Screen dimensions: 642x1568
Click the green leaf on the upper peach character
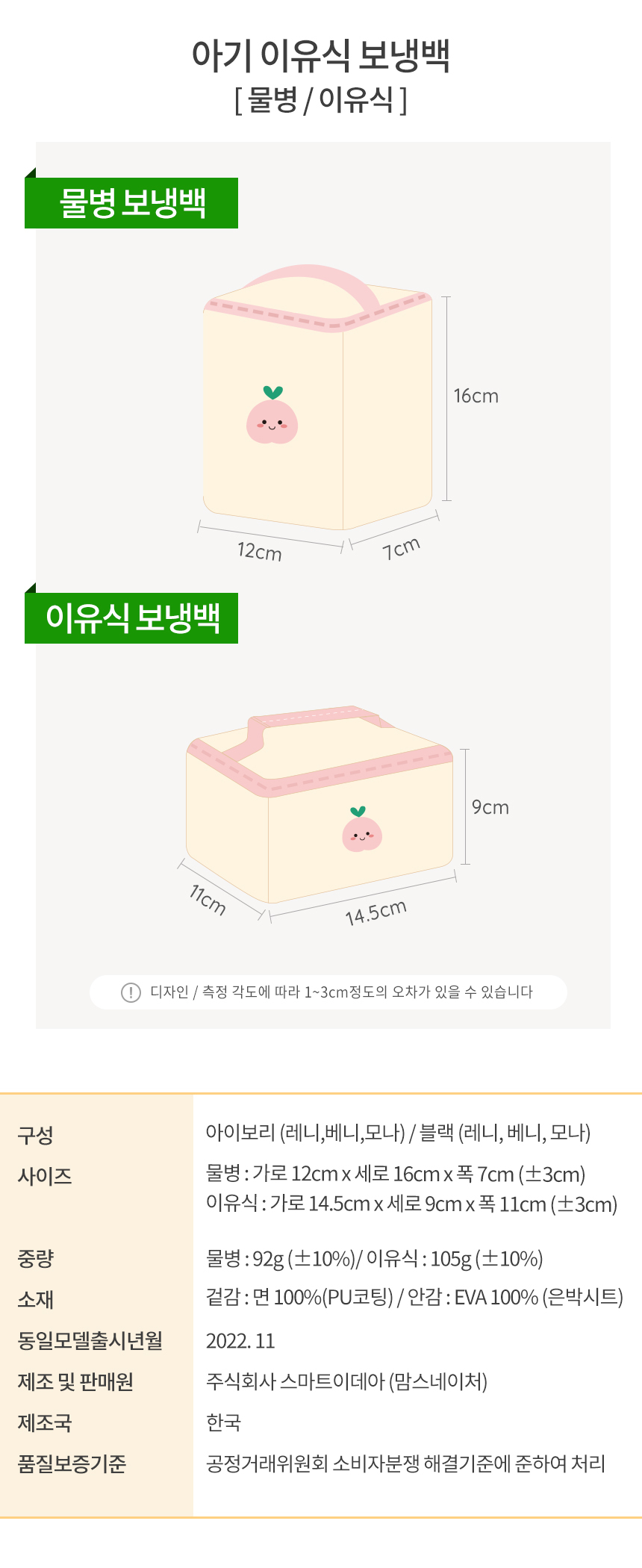tap(272, 393)
